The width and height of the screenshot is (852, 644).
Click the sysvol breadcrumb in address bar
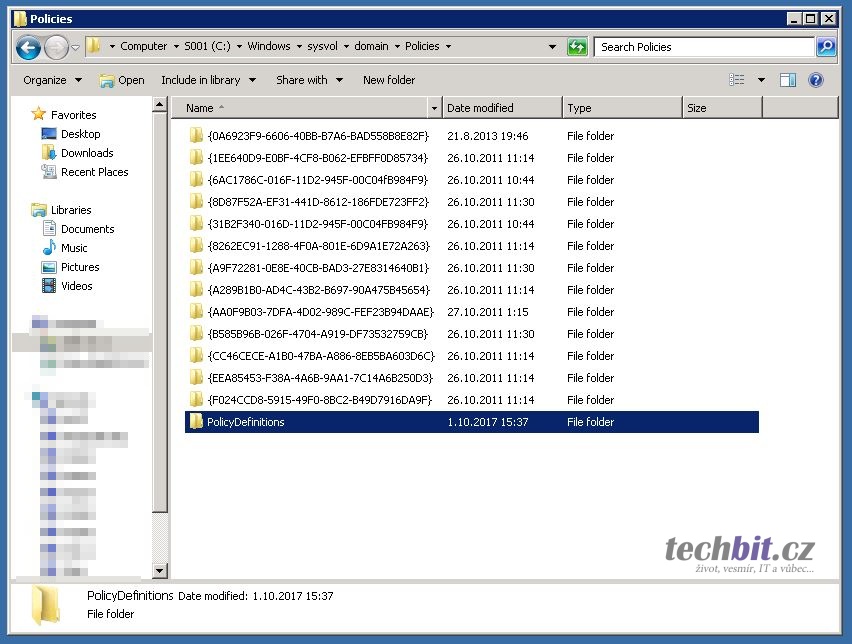321,46
